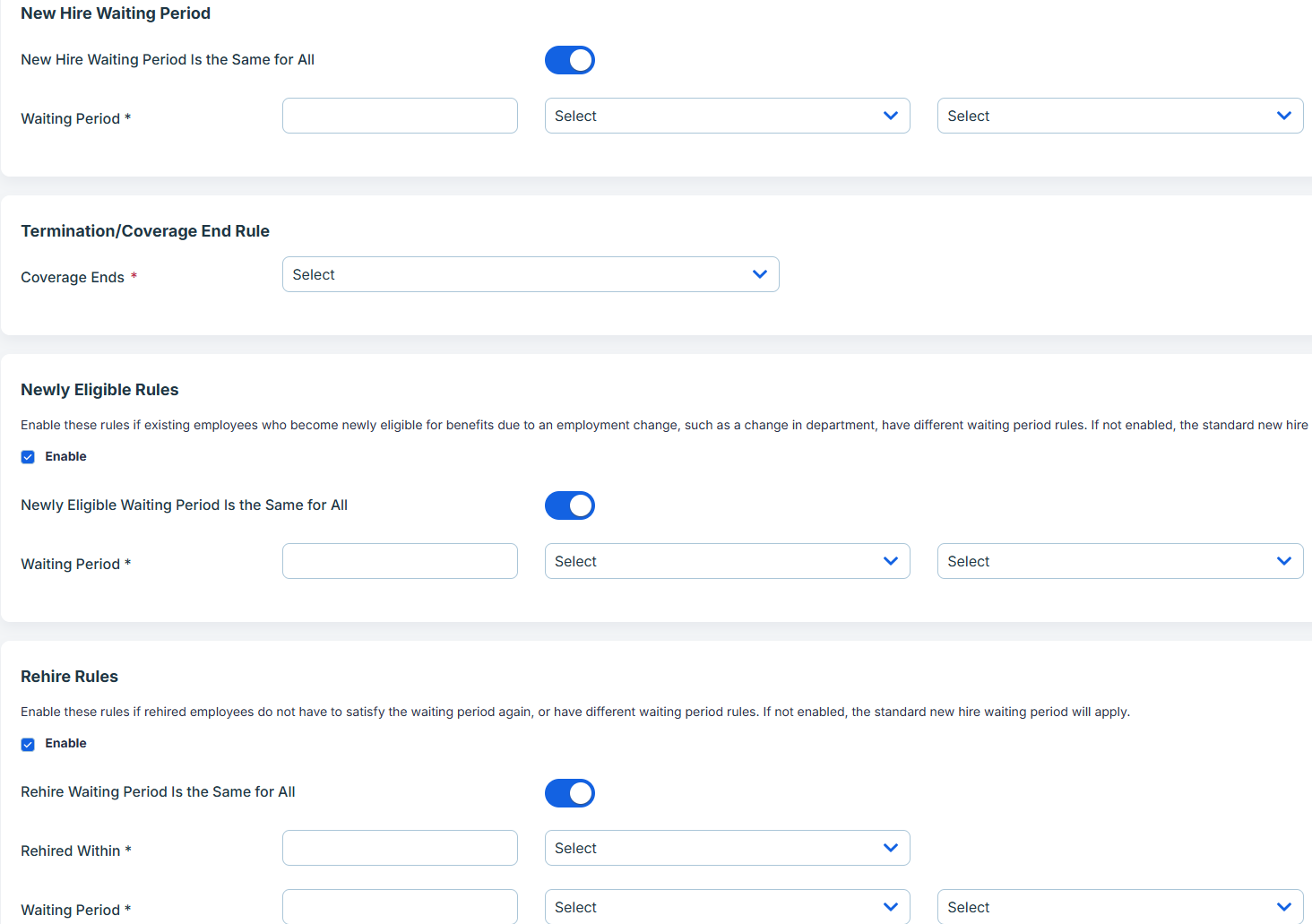Screen dimensions: 1312x924
Task: Open first Select dropdown in Rehire Rules Waiting Period
Action: (x=726, y=907)
